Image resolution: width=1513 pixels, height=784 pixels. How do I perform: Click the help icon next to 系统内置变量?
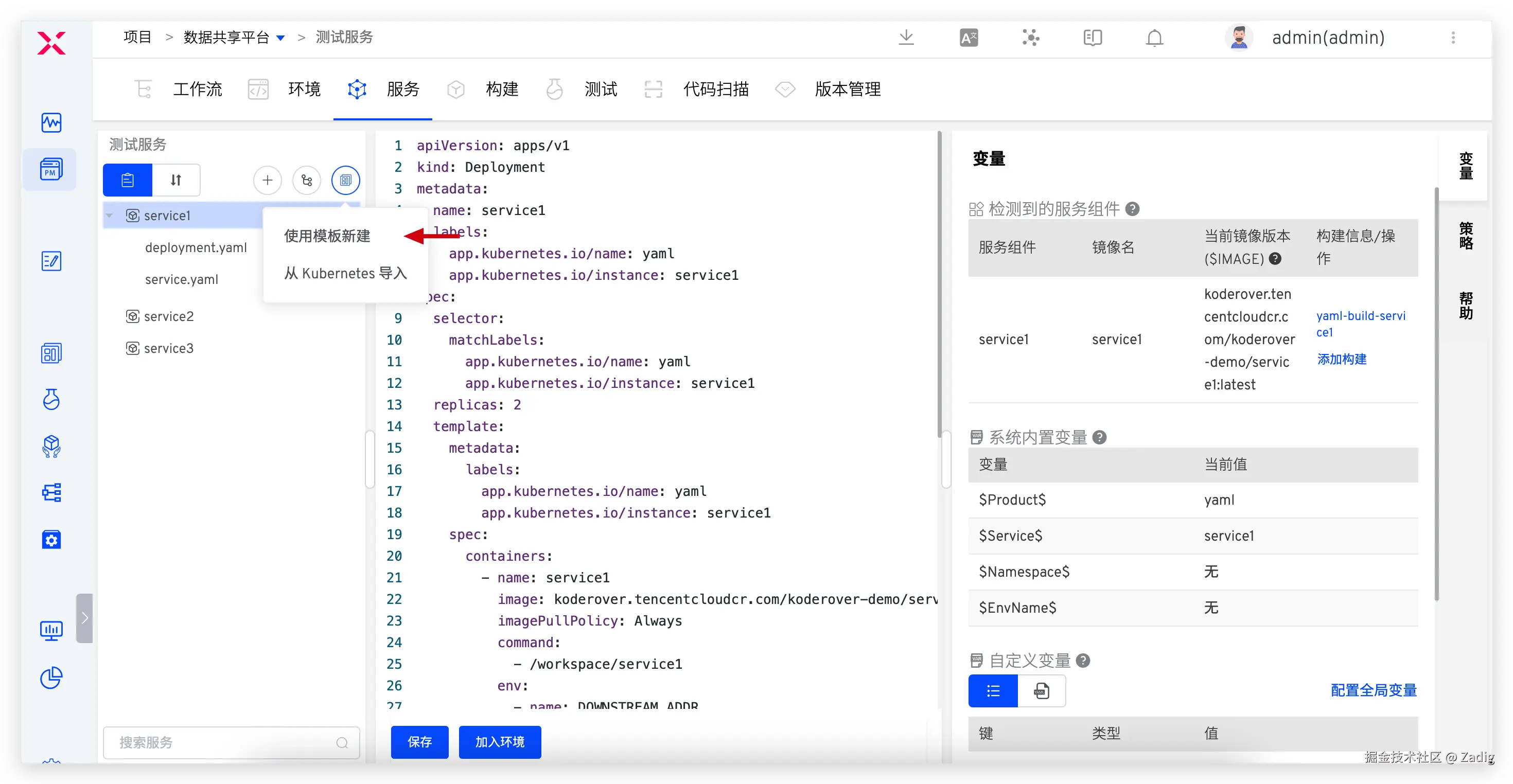[1100, 437]
